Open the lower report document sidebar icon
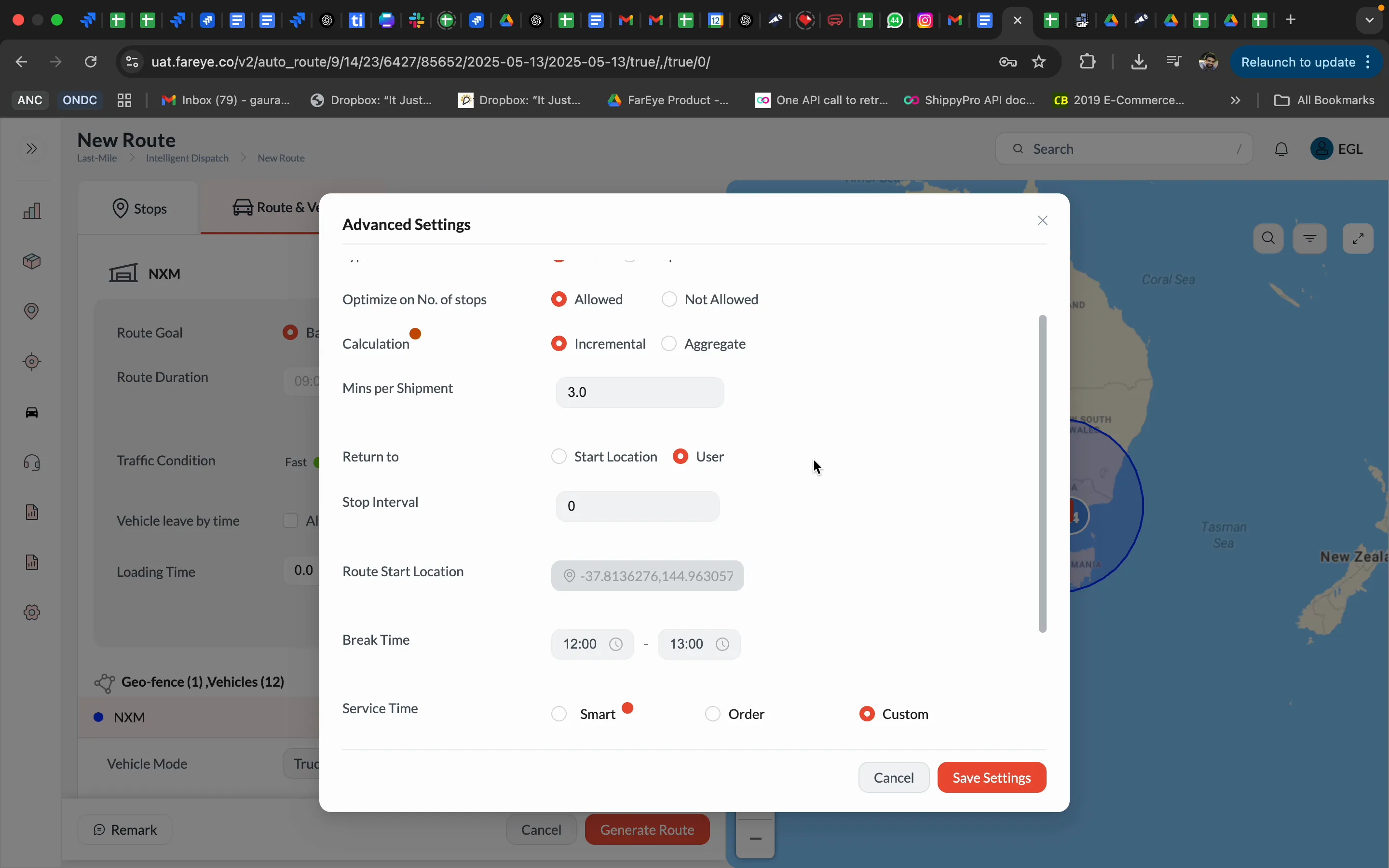1389x868 pixels. point(32,562)
